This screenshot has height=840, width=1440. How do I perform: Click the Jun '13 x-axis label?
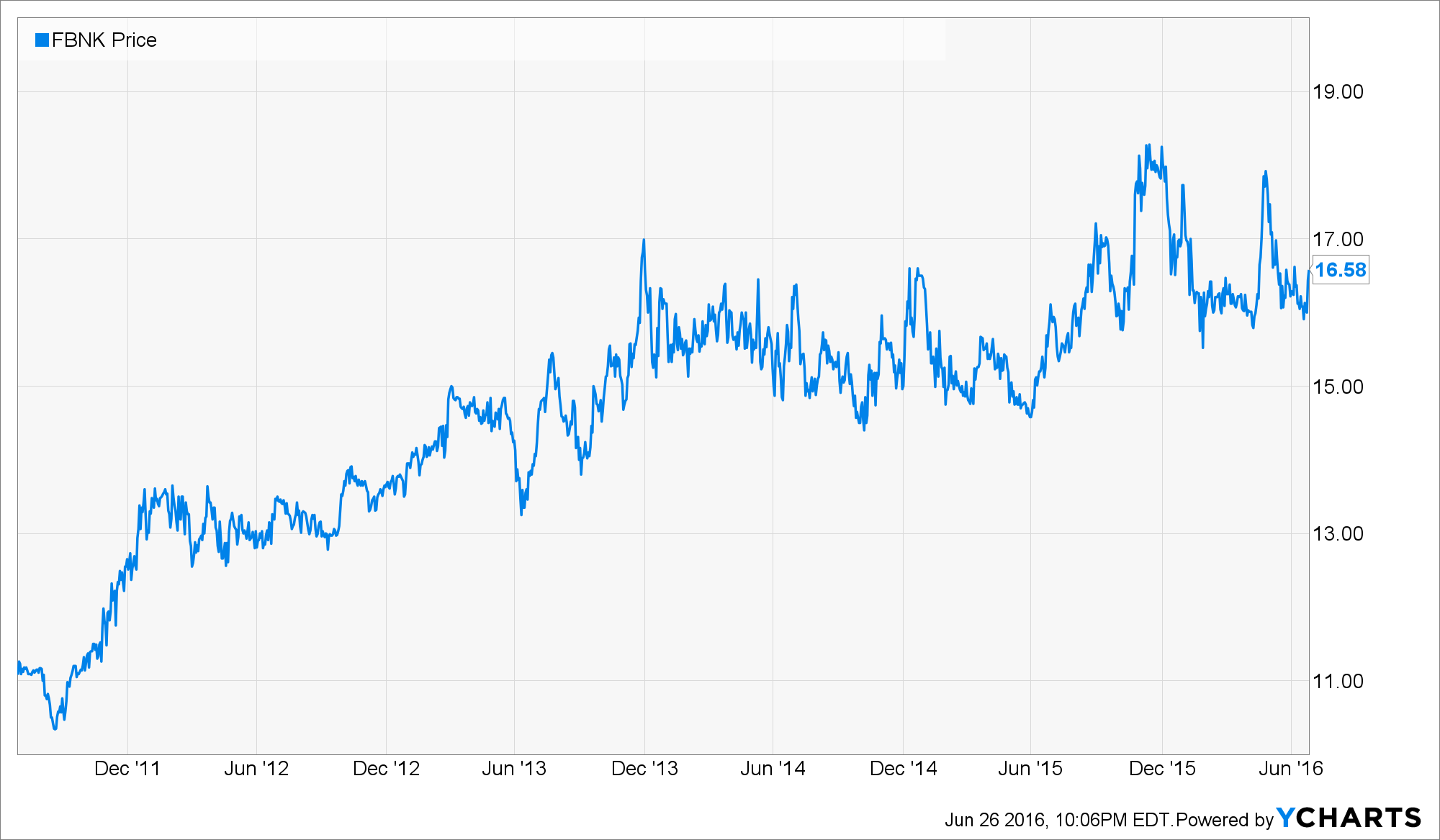pos(514,769)
